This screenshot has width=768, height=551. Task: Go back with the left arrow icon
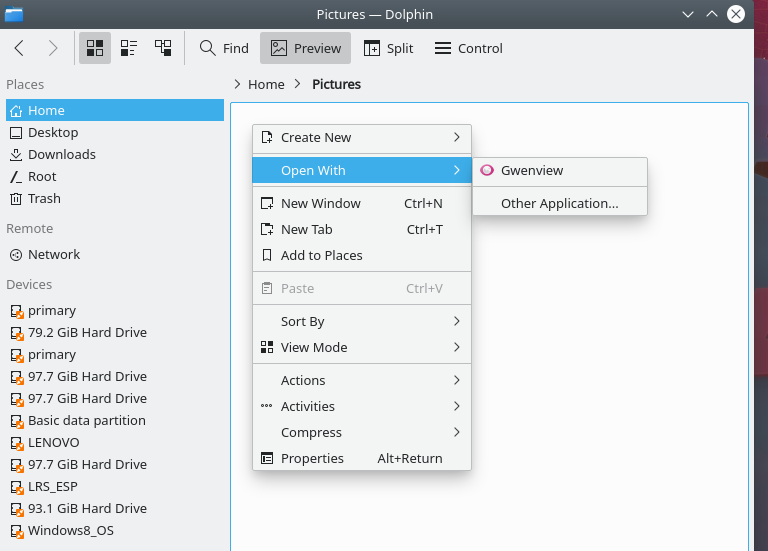[19, 48]
